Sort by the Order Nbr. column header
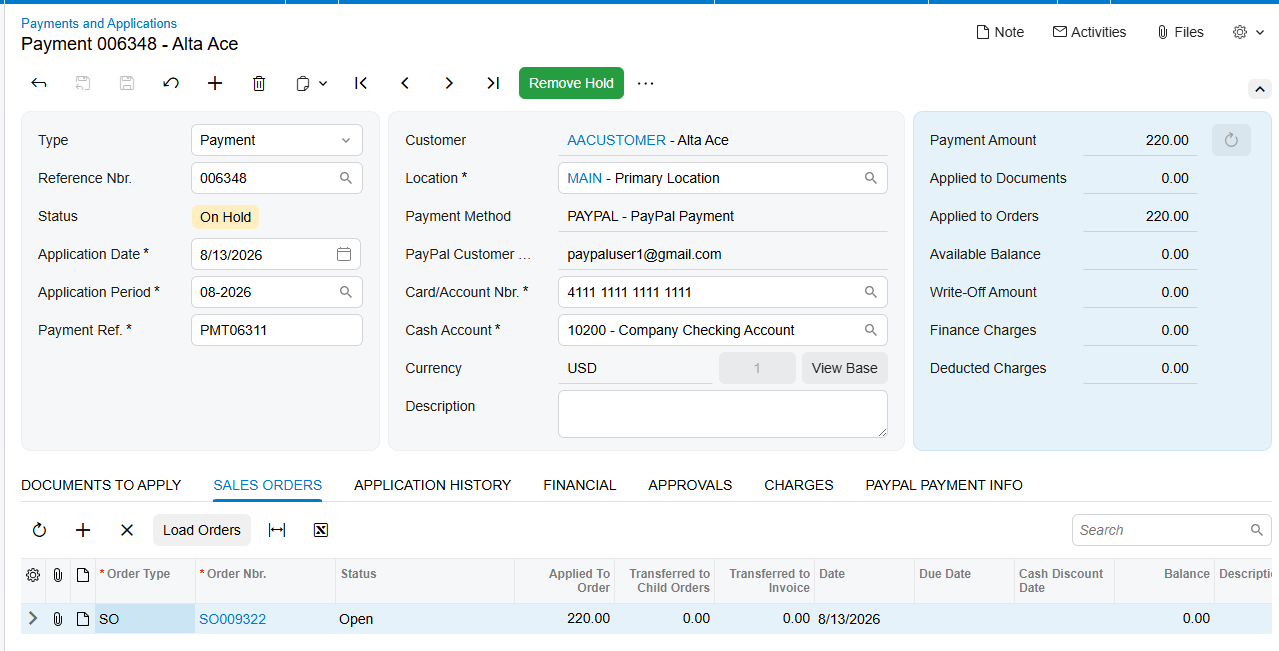Image resolution: width=1279 pixels, height=651 pixels. tap(265, 581)
